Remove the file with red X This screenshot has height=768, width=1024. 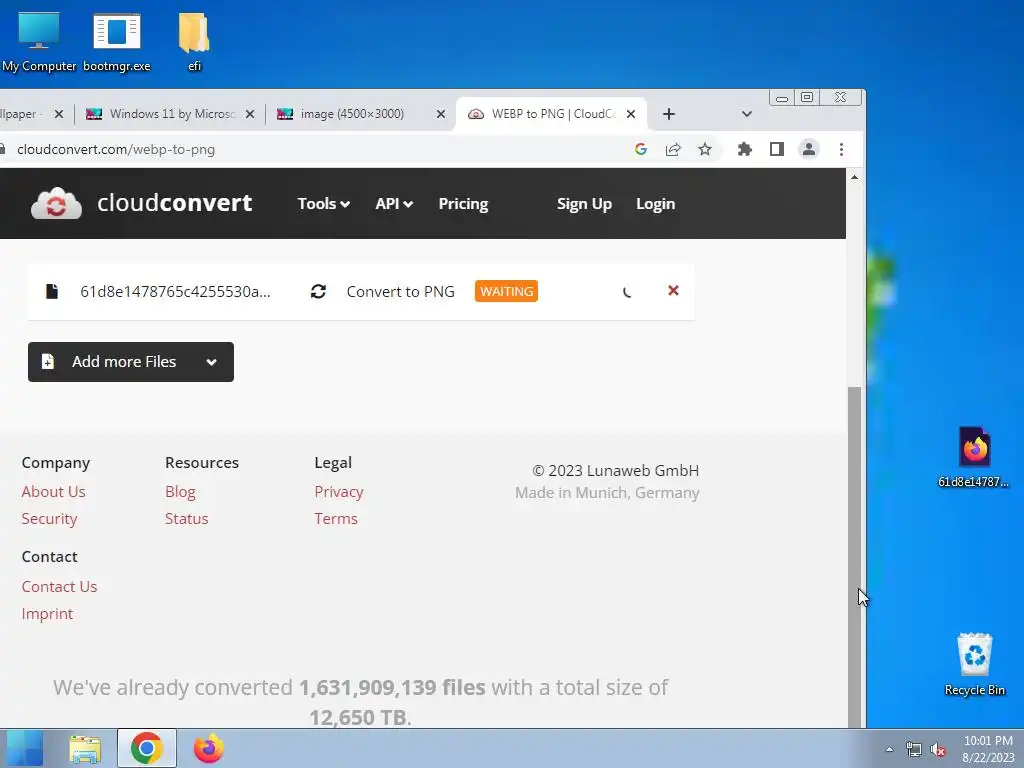click(673, 291)
